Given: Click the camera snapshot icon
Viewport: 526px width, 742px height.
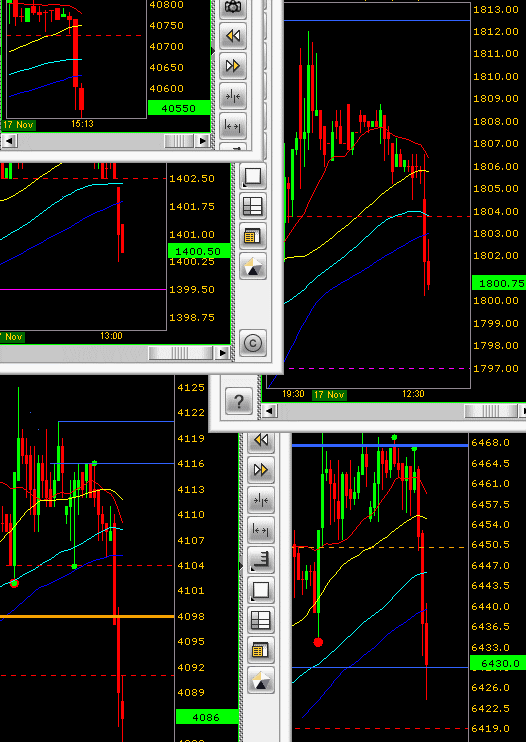Looking at the screenshot, I should point(233,8).
